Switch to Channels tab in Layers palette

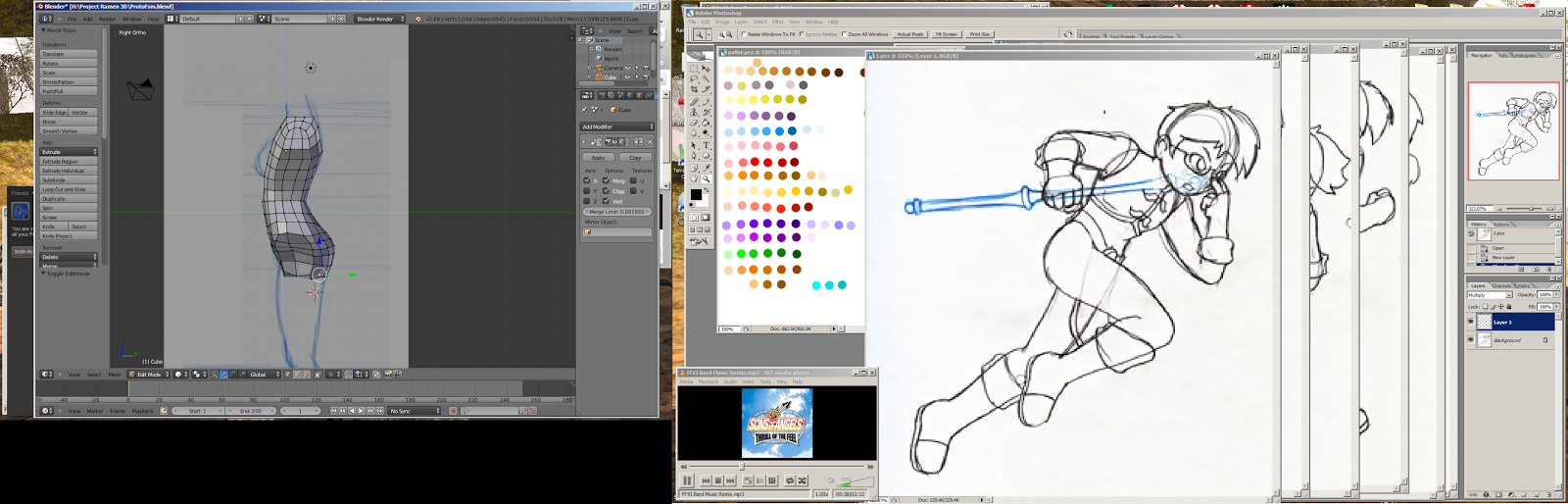pyautogui.click(x=1501, y=285)
